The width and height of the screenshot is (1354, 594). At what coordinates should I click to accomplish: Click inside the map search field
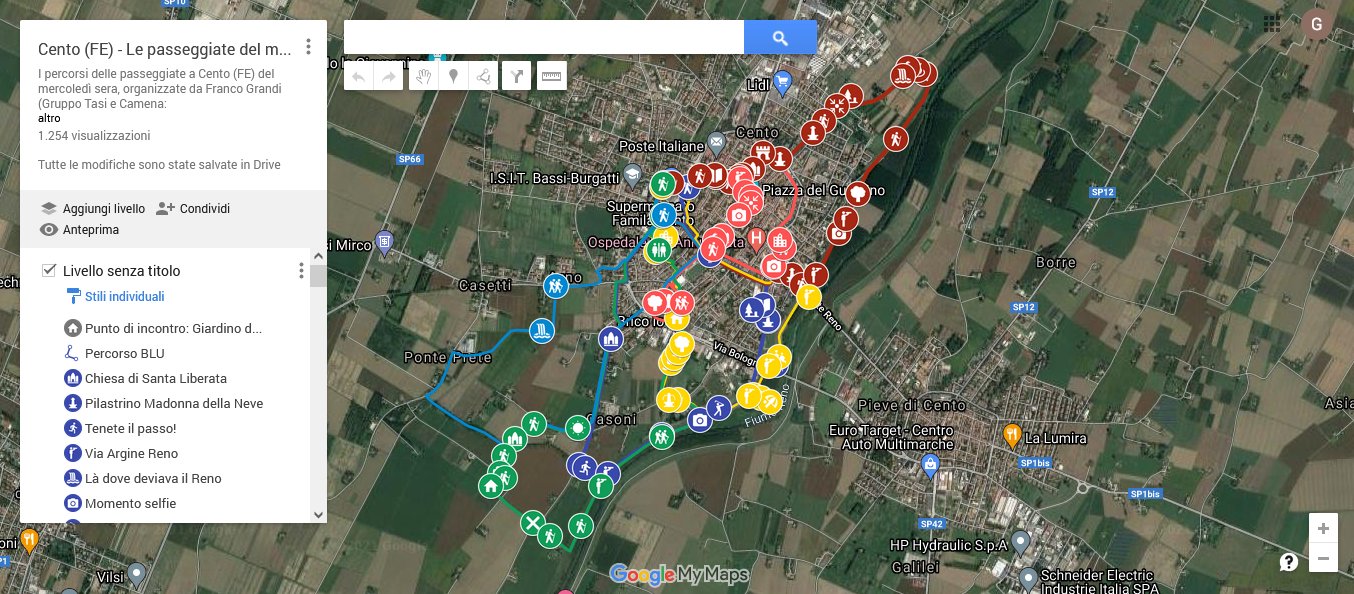[543, 38]
